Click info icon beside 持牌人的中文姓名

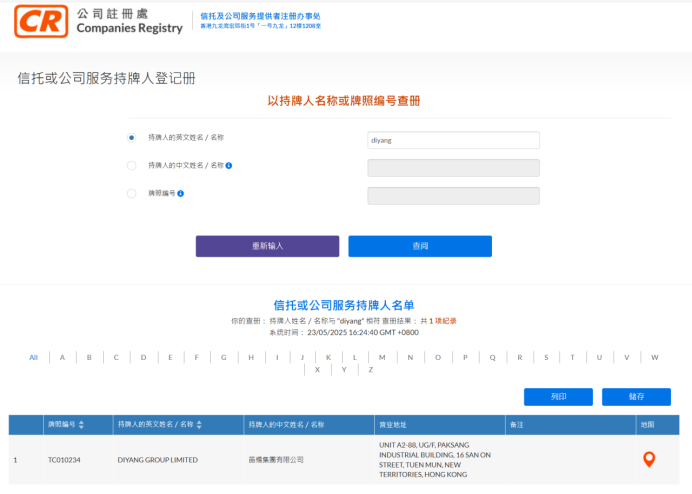(x=229, y=165)
